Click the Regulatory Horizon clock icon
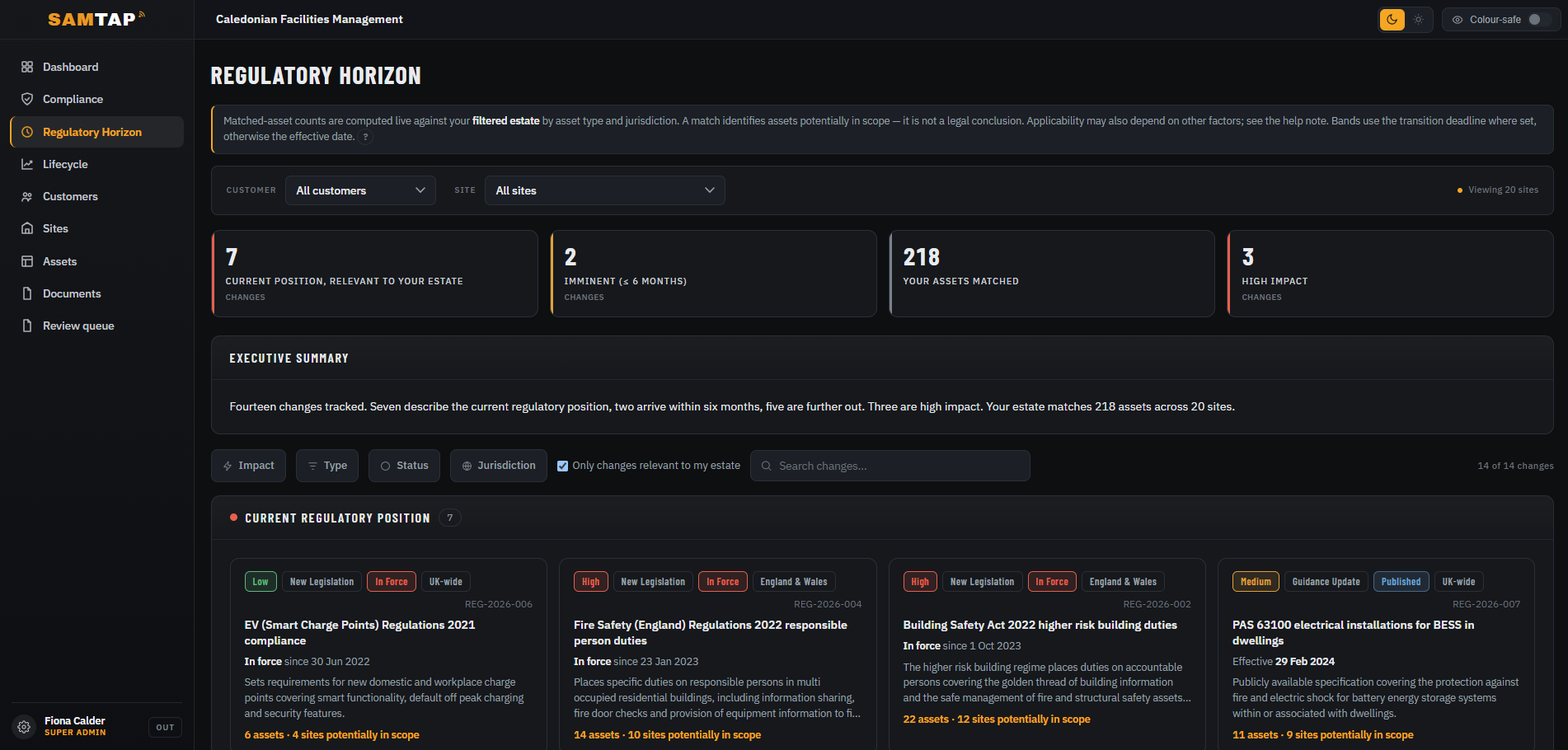Image resolution: width=1568 pixels, height=750 pixels. (x=27, y=132)
